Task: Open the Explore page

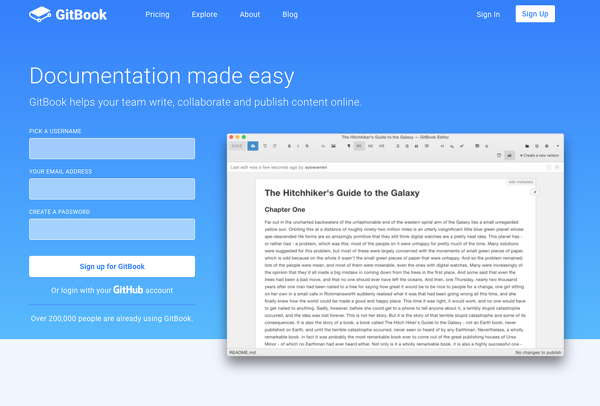Action: coord(204,15)
